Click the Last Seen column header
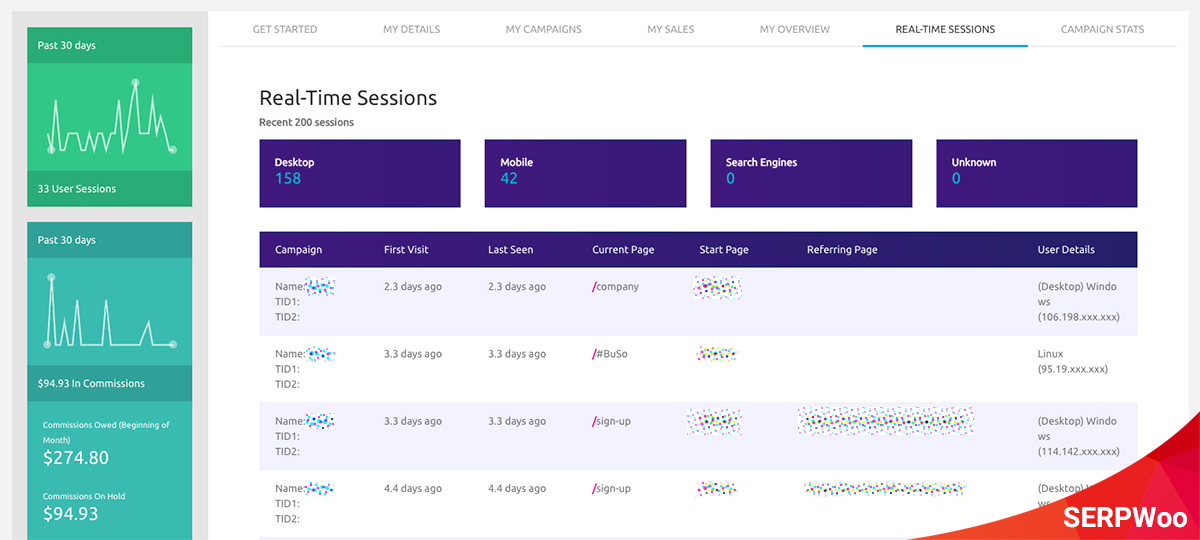1200x540 pixels. 511,250
